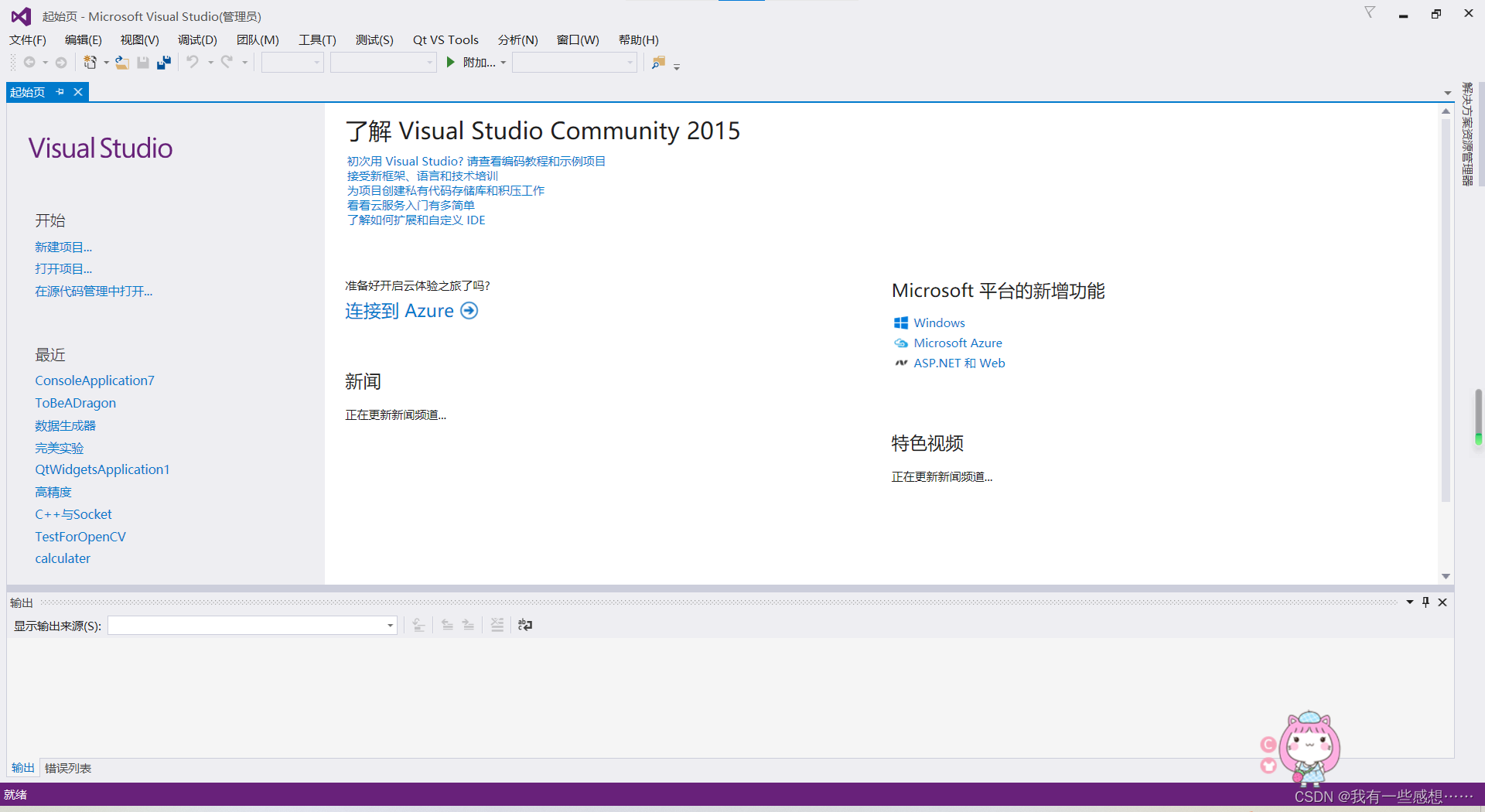Click go to next message icon

(x=468, y=625)
